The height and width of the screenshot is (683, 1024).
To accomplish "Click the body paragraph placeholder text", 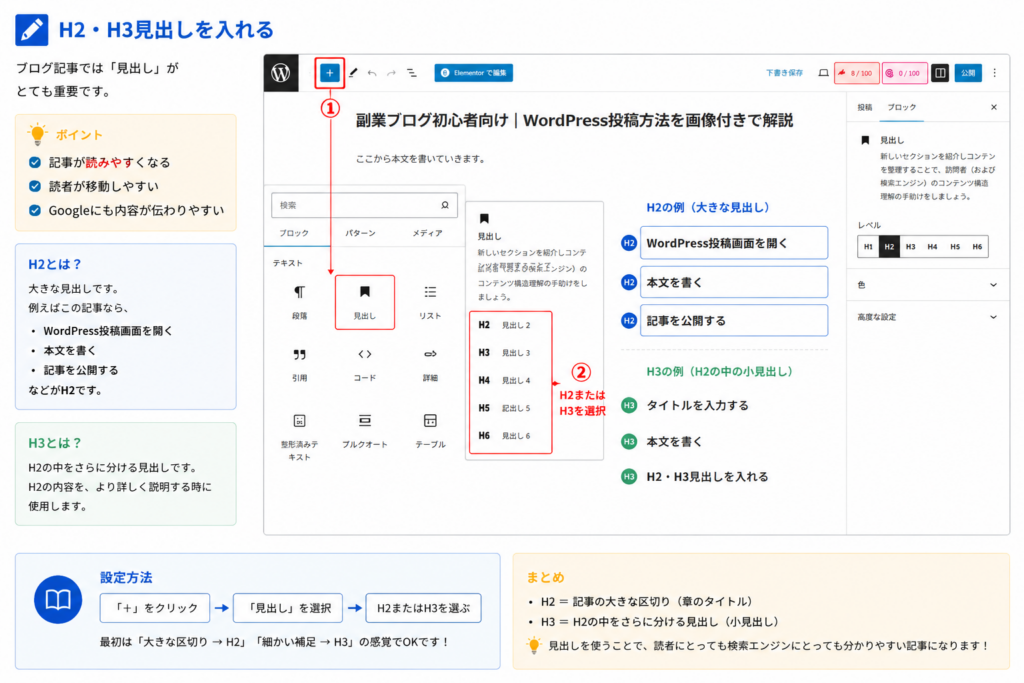I will click(x=420, y=159).
